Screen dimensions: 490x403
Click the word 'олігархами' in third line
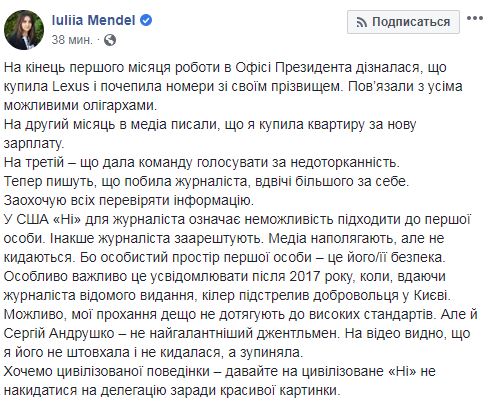(x=120, y=106)
